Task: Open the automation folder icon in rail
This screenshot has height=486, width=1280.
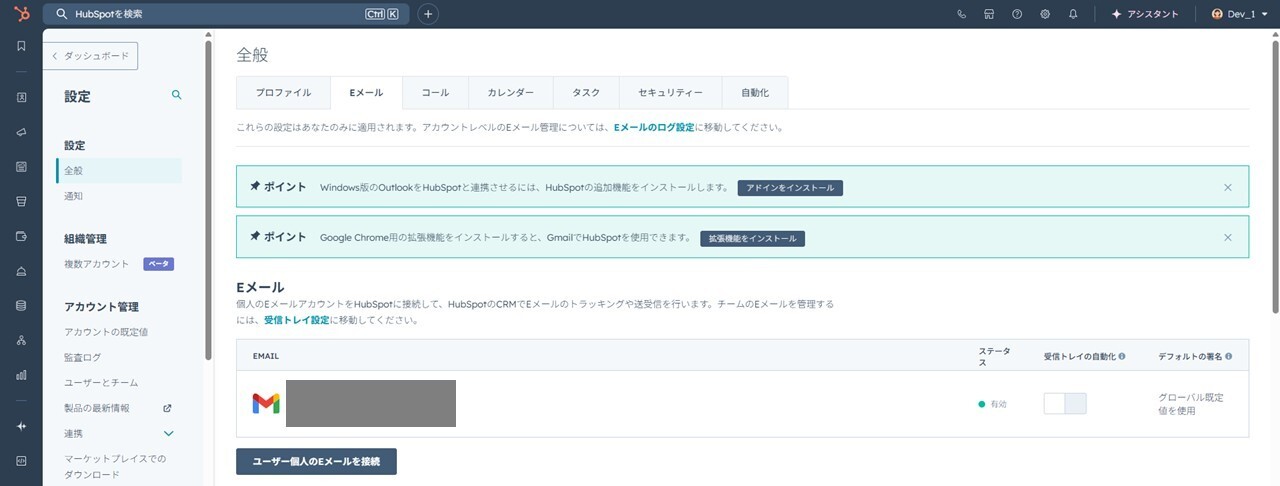Action: point(21,236)
